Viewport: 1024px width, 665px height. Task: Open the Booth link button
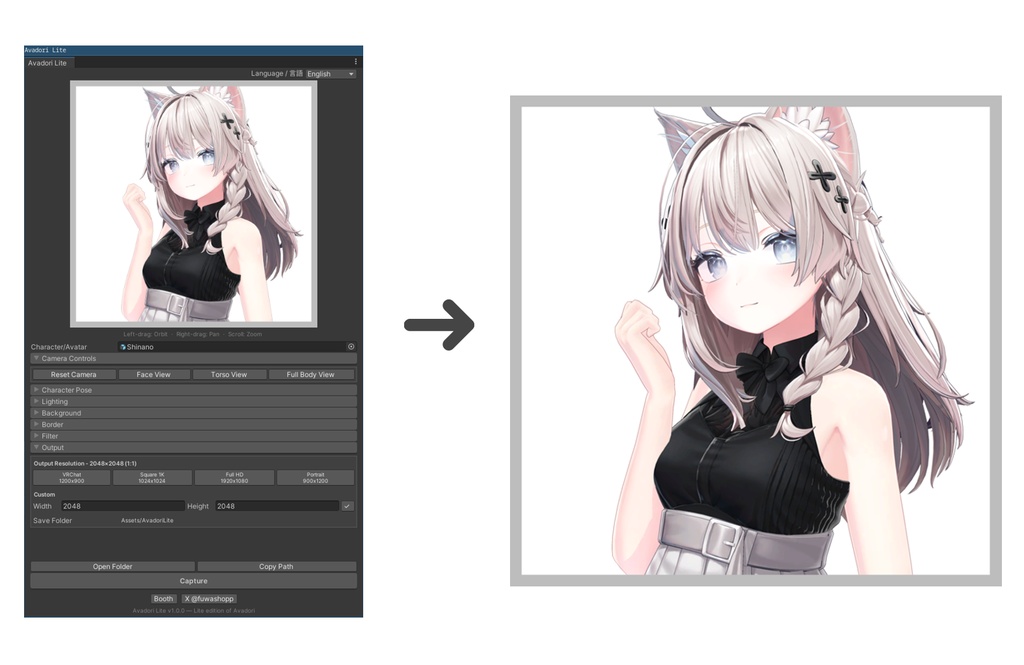click(x=163, y=598)
